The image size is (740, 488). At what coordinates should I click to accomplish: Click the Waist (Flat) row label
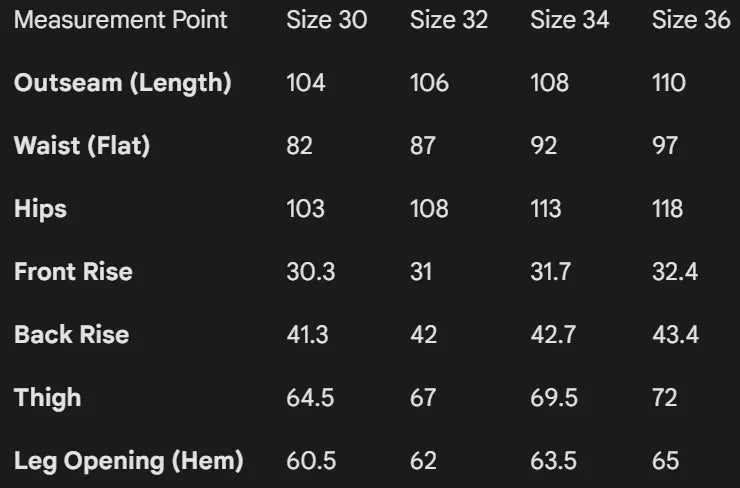[x=82, y=146]
